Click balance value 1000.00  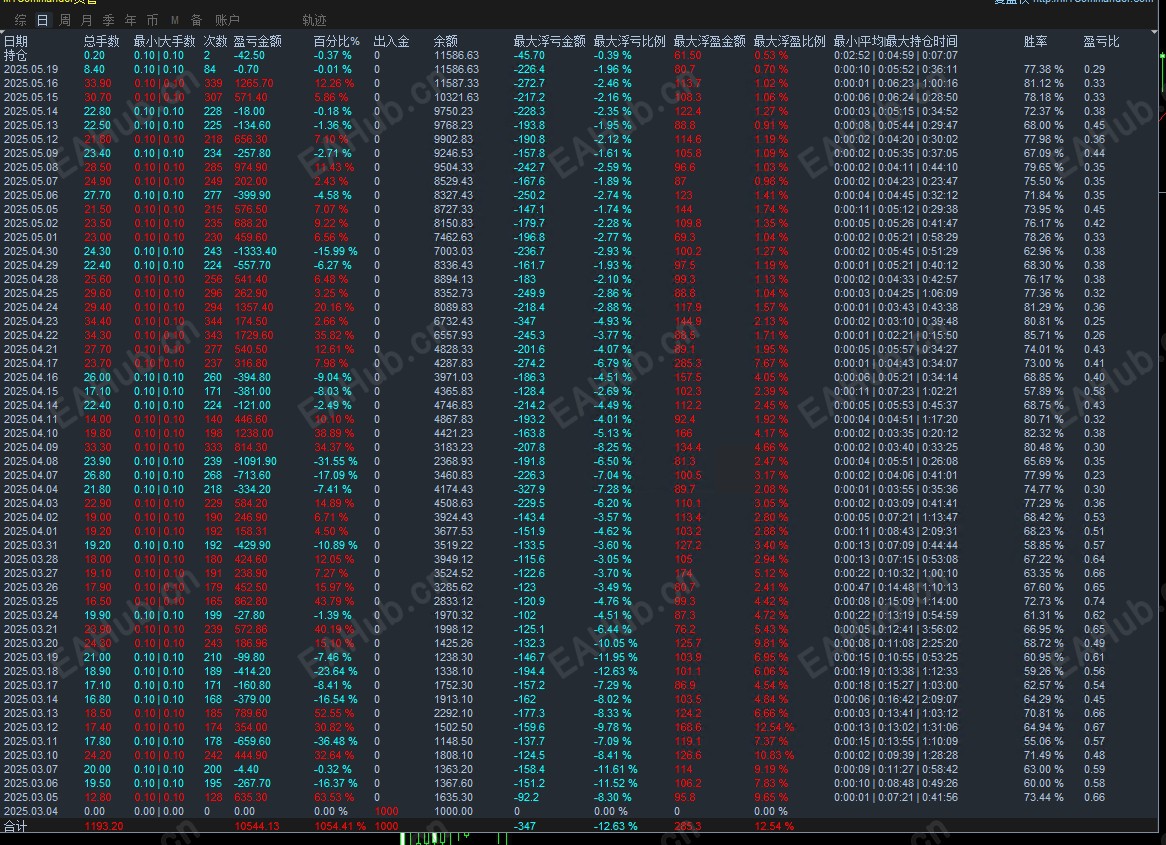coord(453,812)
